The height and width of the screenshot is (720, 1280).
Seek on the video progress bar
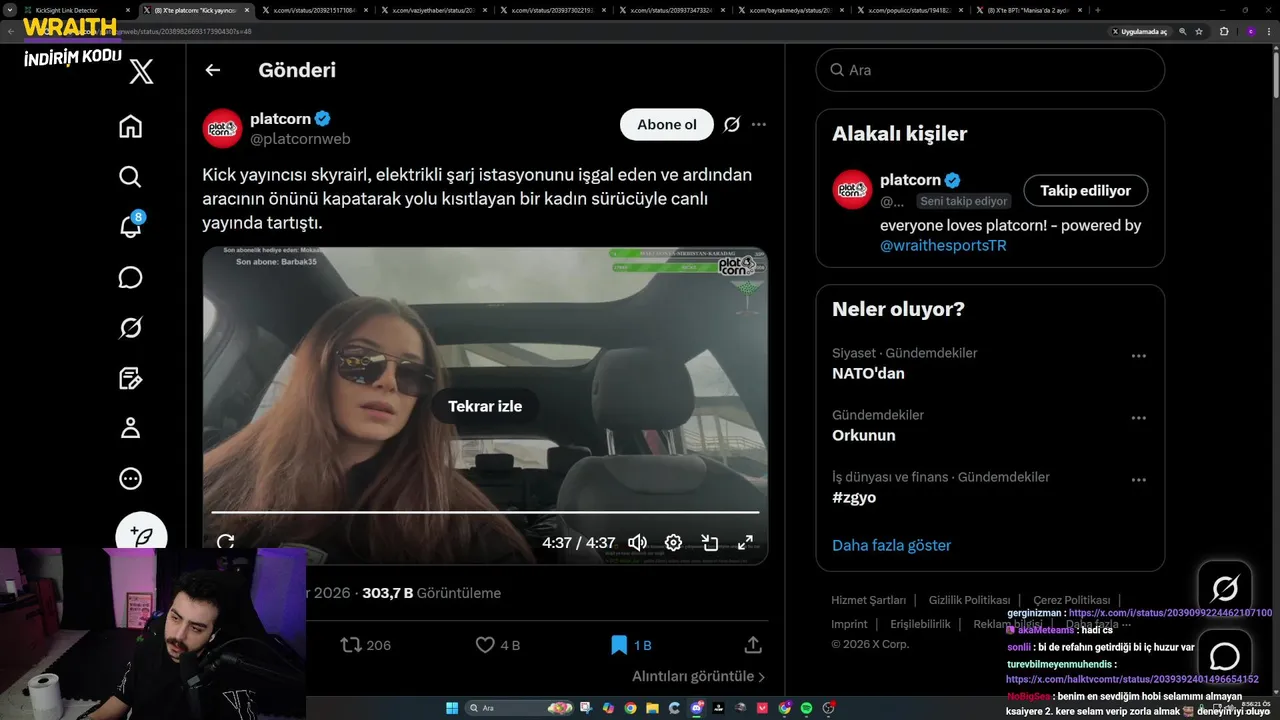pos(485,512)
